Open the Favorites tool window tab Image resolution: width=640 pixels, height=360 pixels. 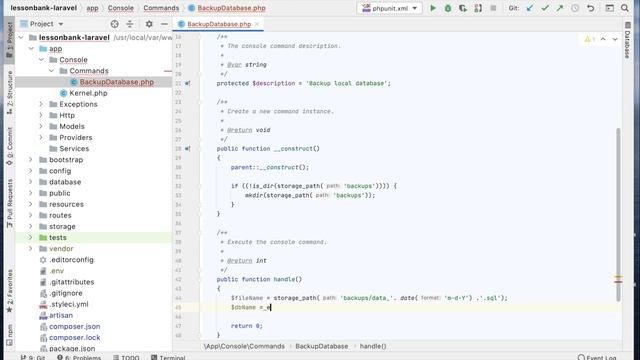pyautogui.click(x=9, y=291)
